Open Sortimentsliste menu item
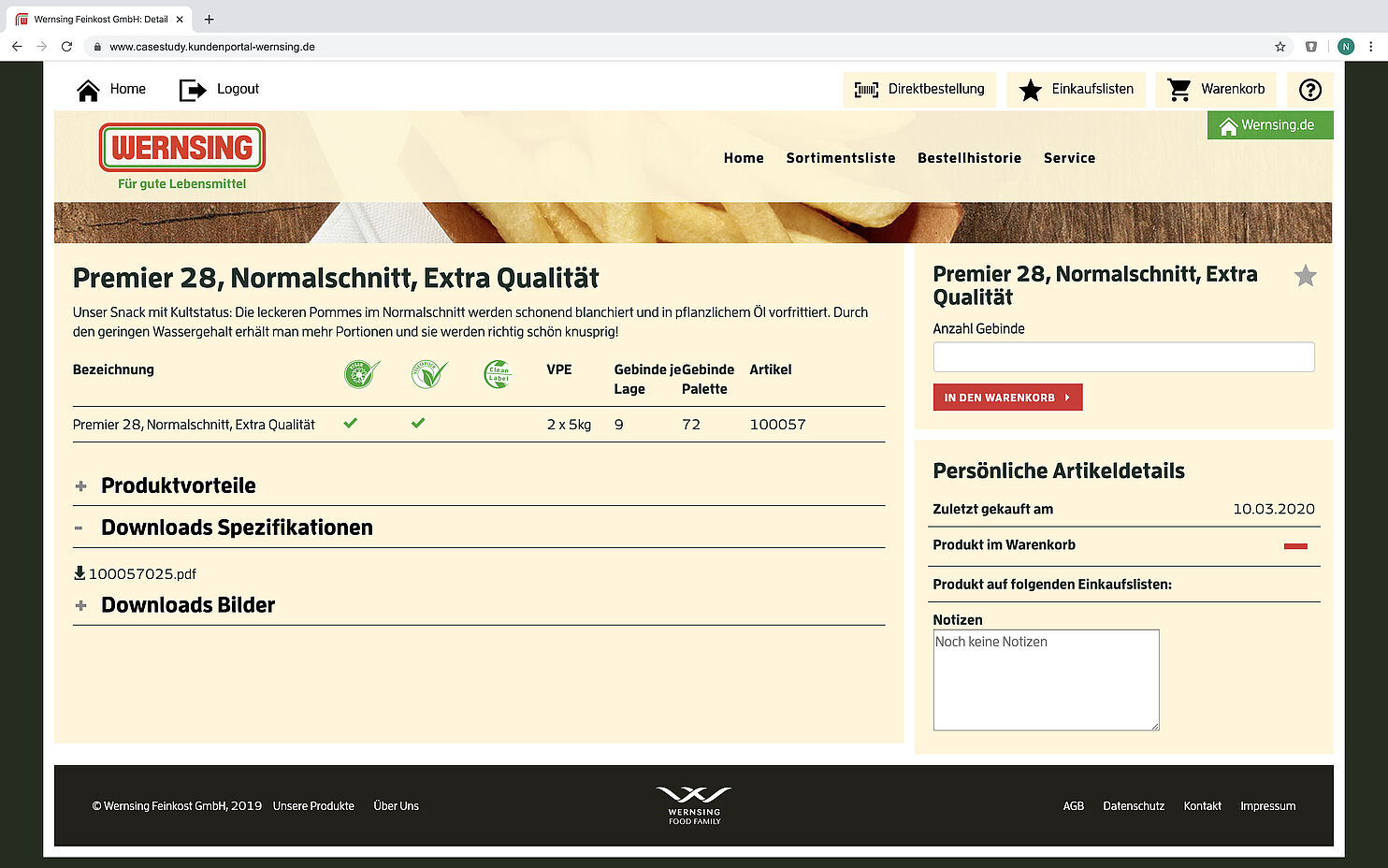The height and width of the screenshot is (868, 1388). [x=841, y=158]
